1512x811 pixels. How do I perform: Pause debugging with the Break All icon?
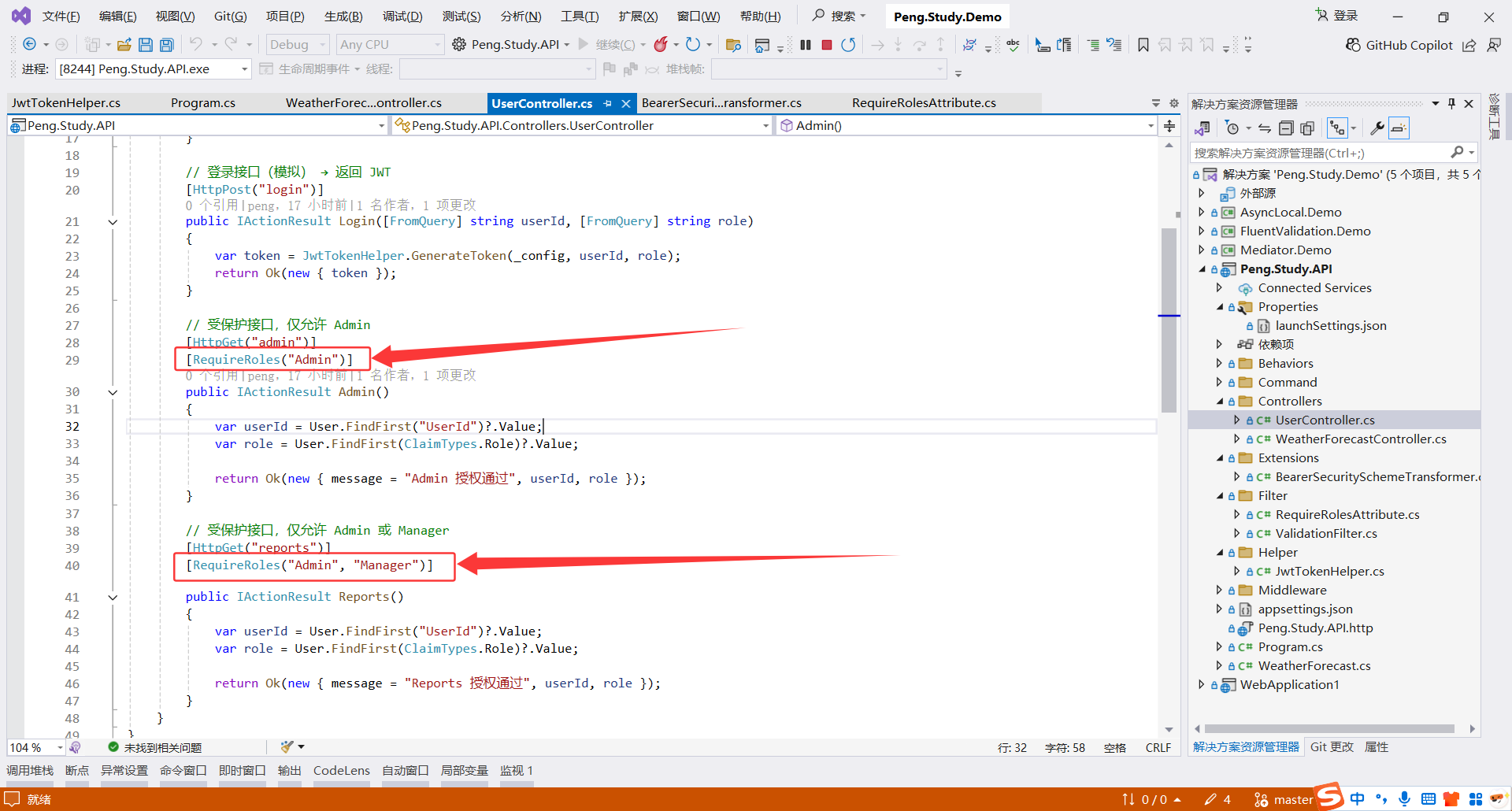tap(806, 45)
